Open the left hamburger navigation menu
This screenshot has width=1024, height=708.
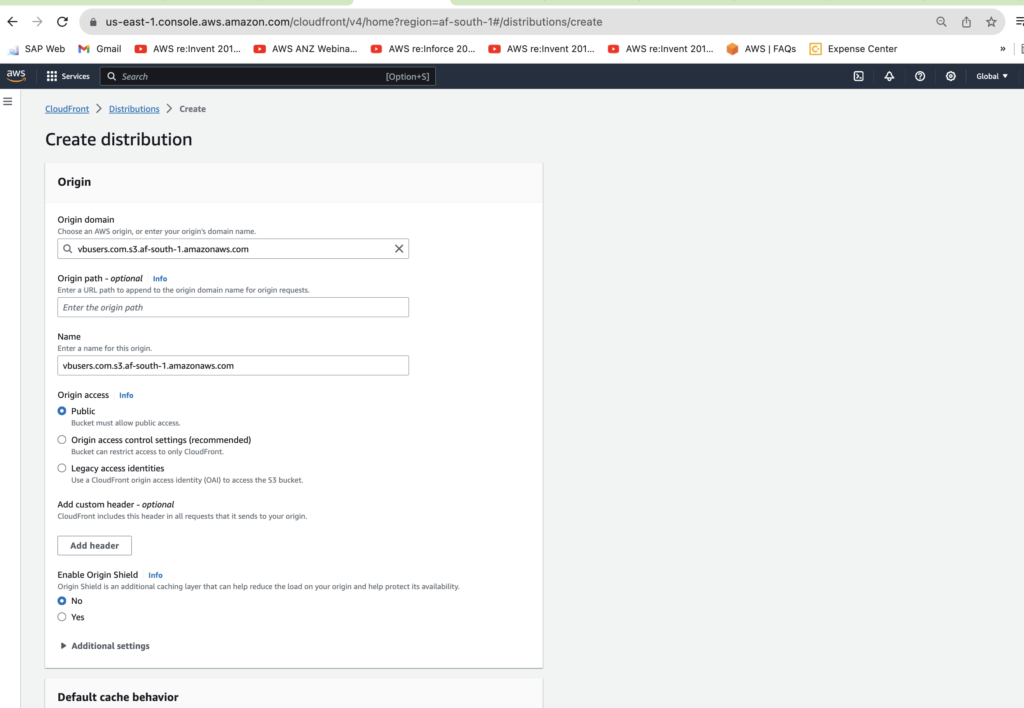[8, 101]
